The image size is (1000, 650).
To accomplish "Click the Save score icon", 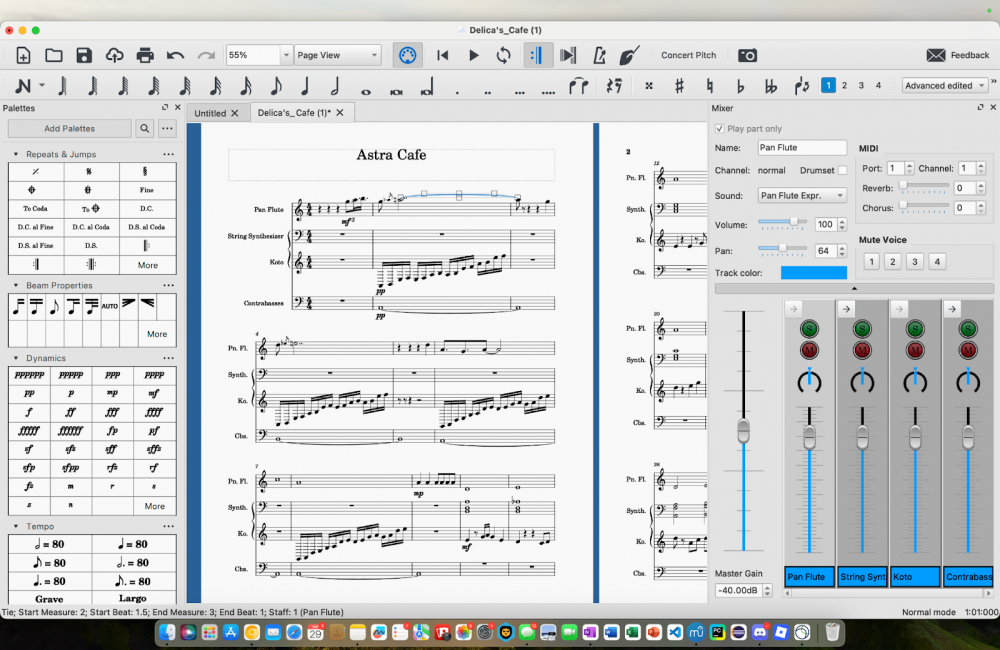I will (84, 55).
